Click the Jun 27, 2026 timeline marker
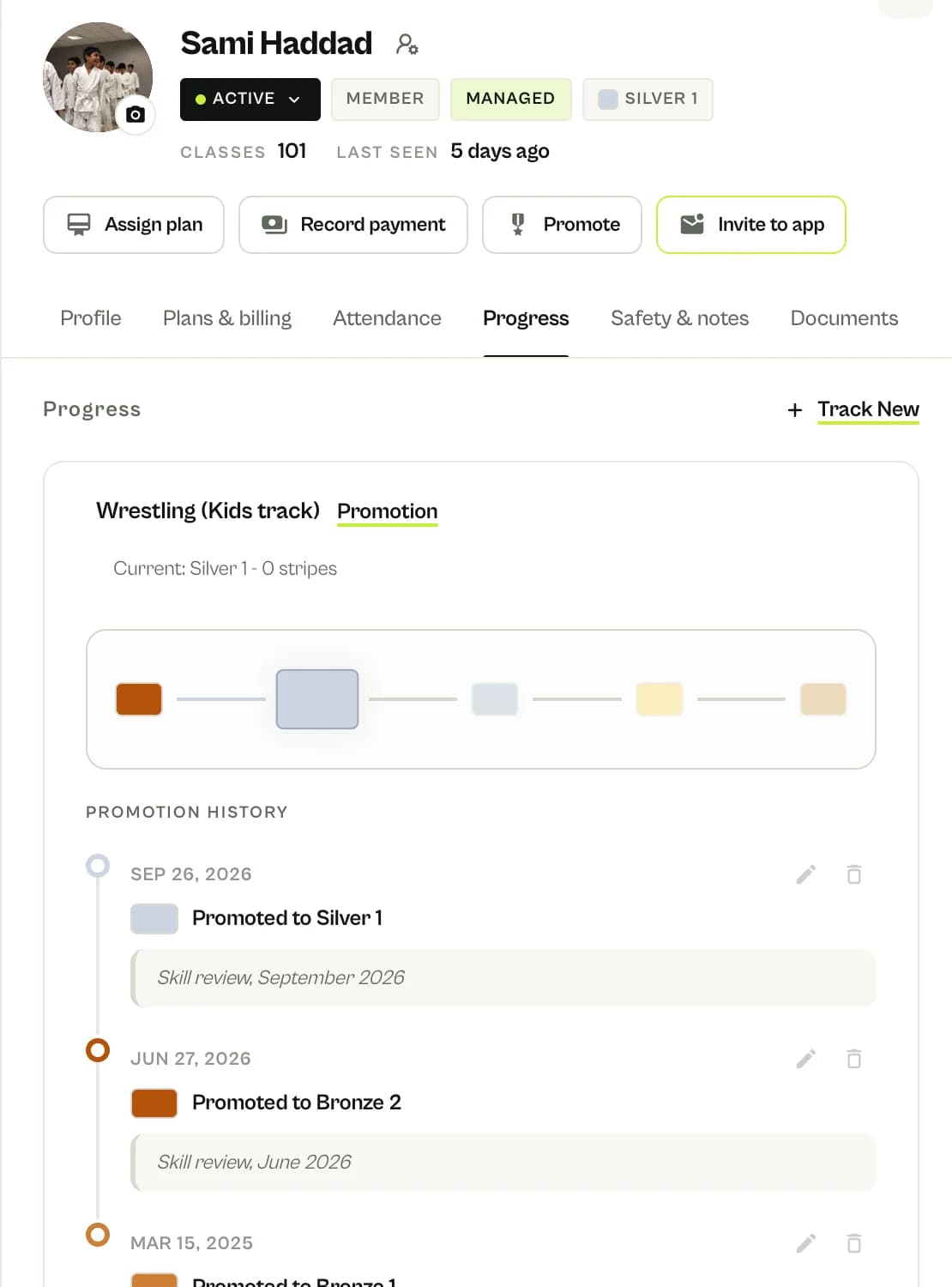Image resolution: width=952 pixels, height=1287 pixels. 98,1050
